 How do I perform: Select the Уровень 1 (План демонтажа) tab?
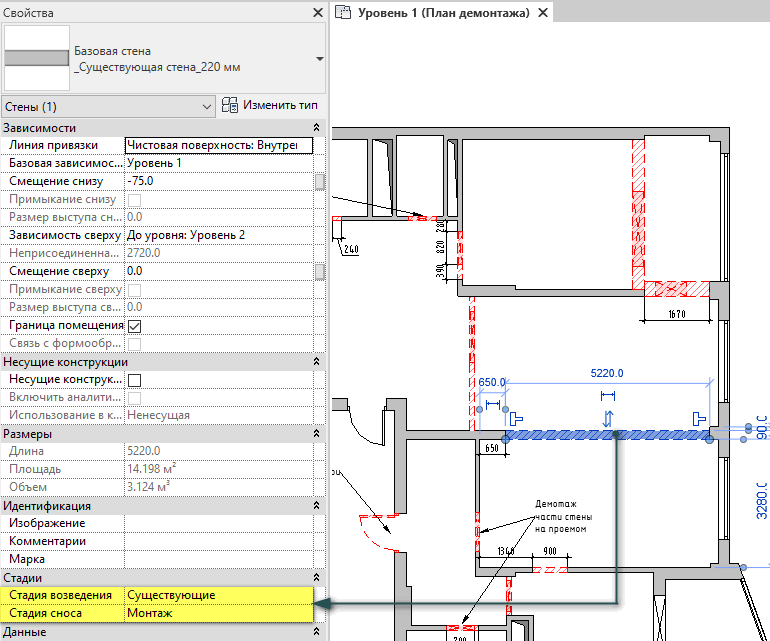click(443, 13)
